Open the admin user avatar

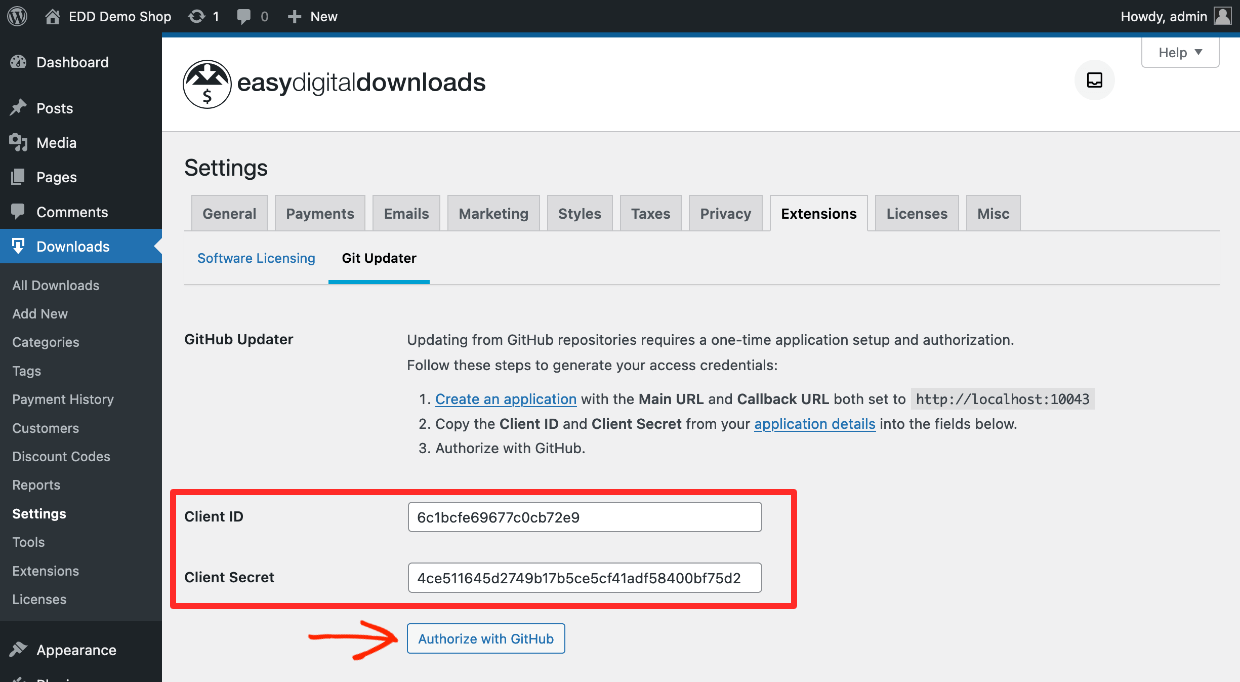[1222, 16]
